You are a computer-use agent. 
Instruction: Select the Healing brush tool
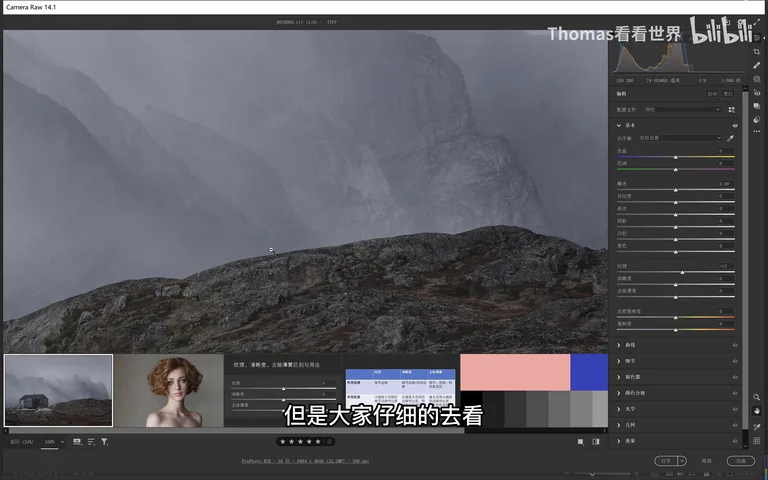(757, 65)
